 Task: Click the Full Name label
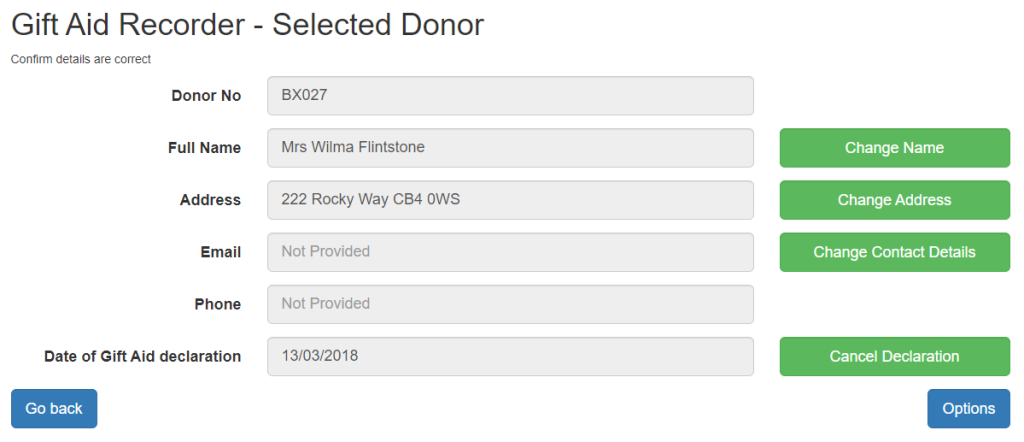pos(204,148)
